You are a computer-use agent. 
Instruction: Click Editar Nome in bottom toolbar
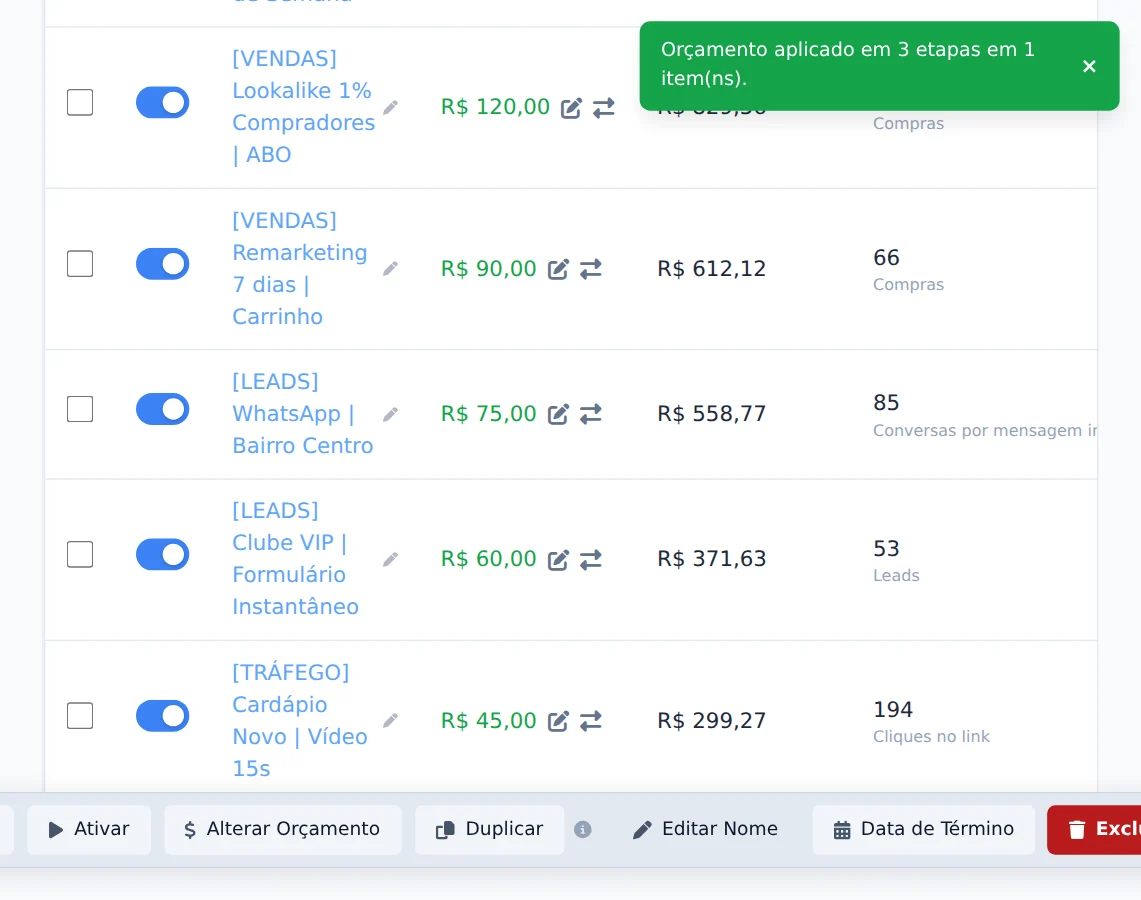pos(705,829)
